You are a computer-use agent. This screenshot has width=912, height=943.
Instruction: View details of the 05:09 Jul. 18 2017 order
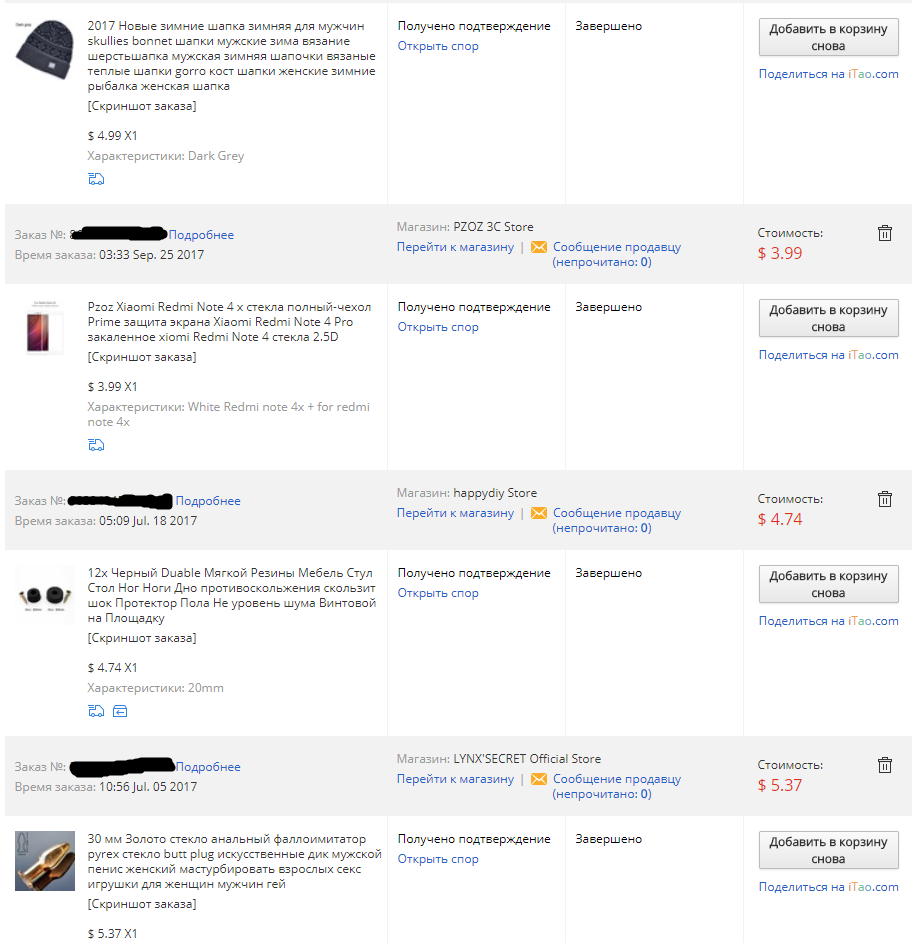click(208, 501)
